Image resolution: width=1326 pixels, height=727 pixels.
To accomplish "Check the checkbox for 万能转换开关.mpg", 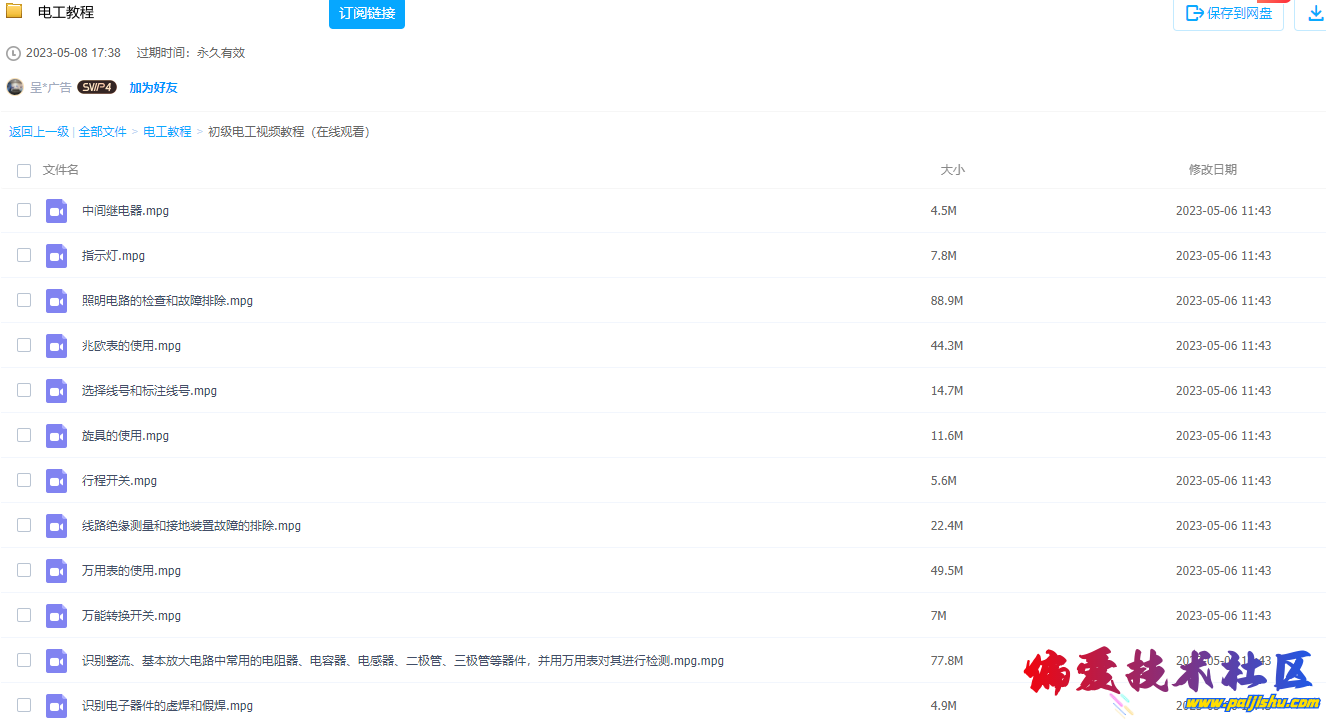I will point(23,615).
